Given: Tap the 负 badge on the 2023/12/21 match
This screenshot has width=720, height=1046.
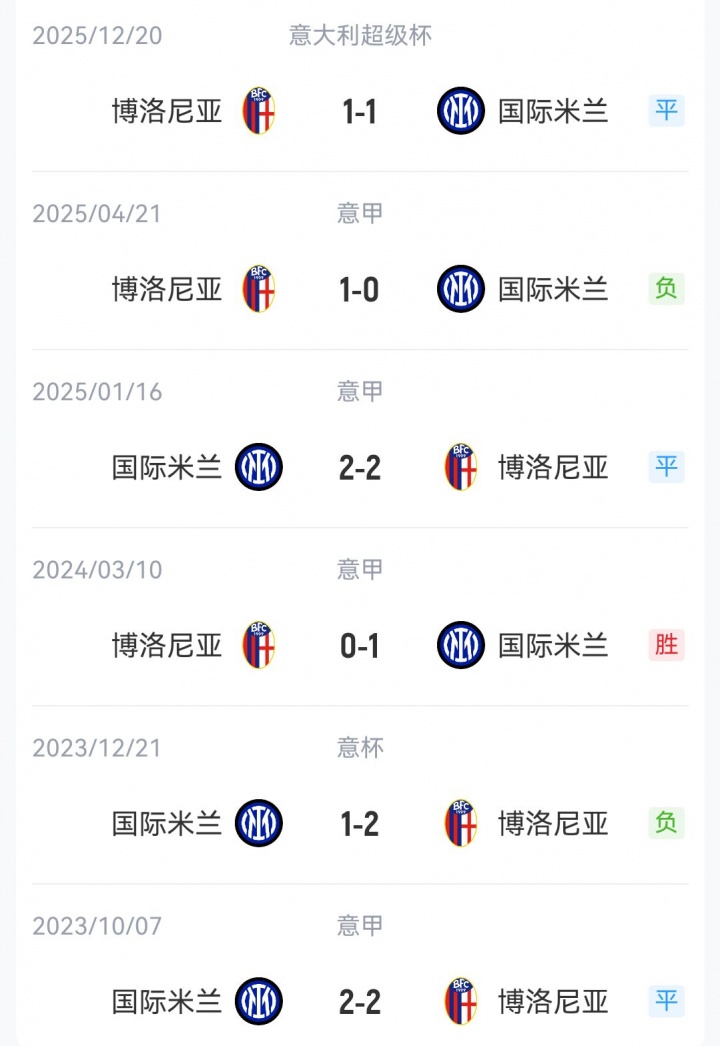Looking at the screenshot, I should tap(666, 823).
